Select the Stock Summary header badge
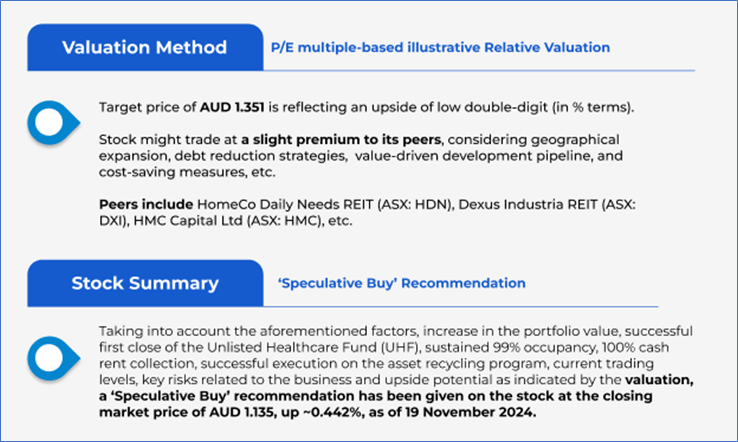 point(144,283)
